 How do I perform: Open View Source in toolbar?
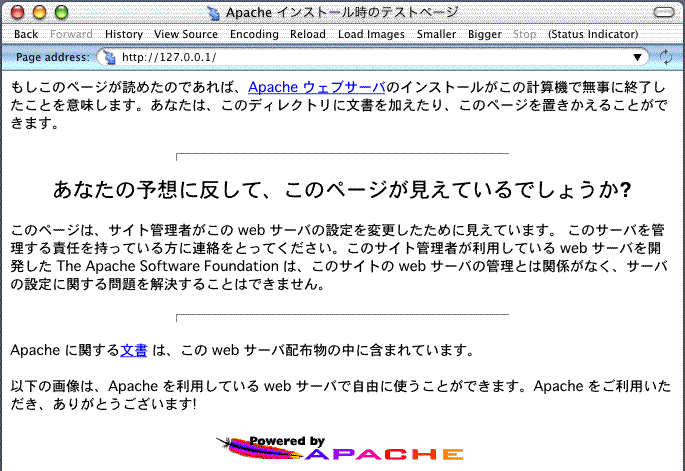(x=186, y=34)
